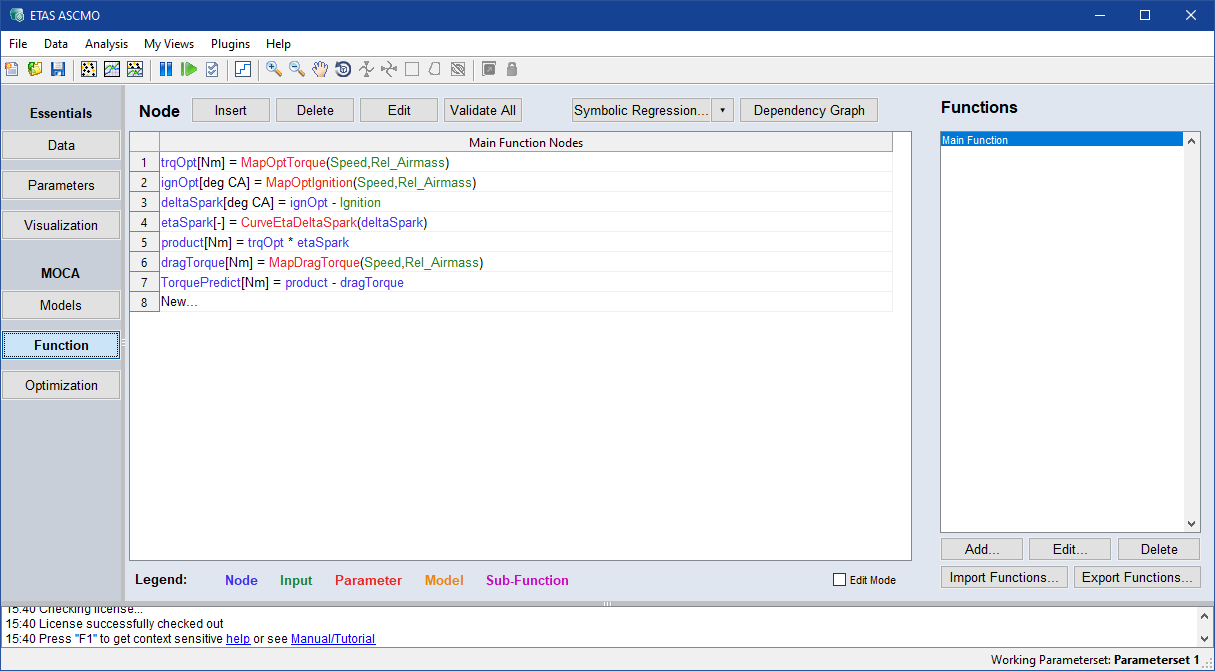Click the green Run optimization play icon
Image resolution: width=1215 pixels, height=671 pixels.
[188, 69]
